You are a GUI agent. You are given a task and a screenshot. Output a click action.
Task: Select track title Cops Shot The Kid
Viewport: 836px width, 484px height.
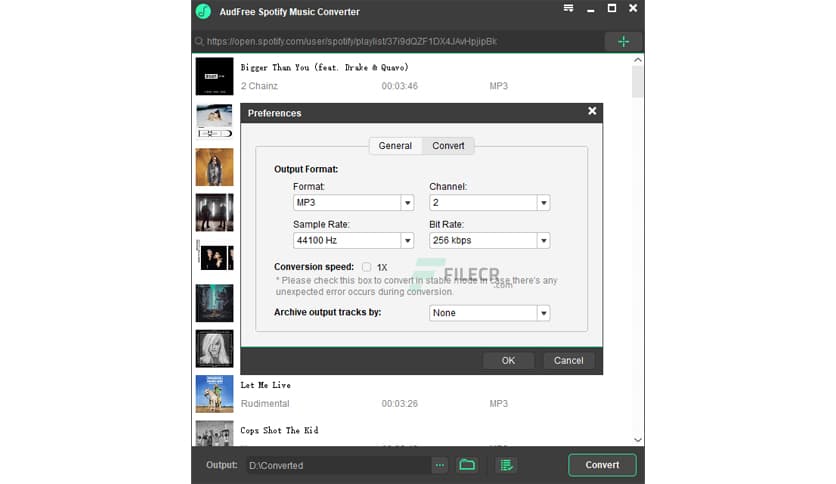(x=279, y=430)
